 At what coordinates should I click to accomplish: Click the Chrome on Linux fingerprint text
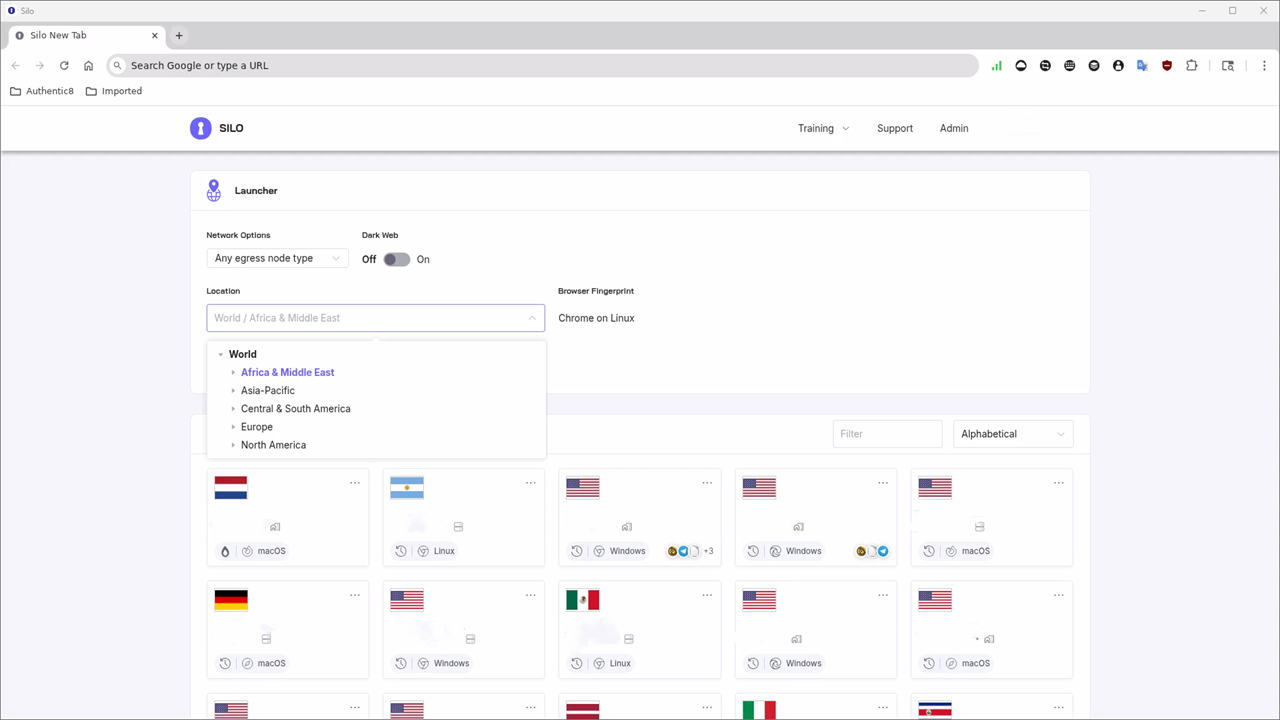(596, 318)
